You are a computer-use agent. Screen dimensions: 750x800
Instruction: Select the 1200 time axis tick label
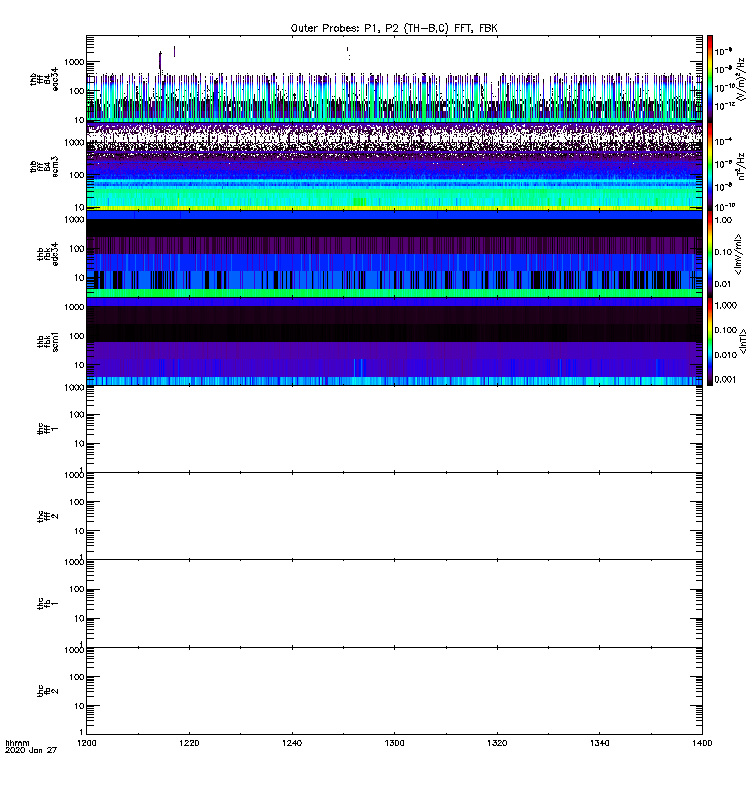pos(88,744)
